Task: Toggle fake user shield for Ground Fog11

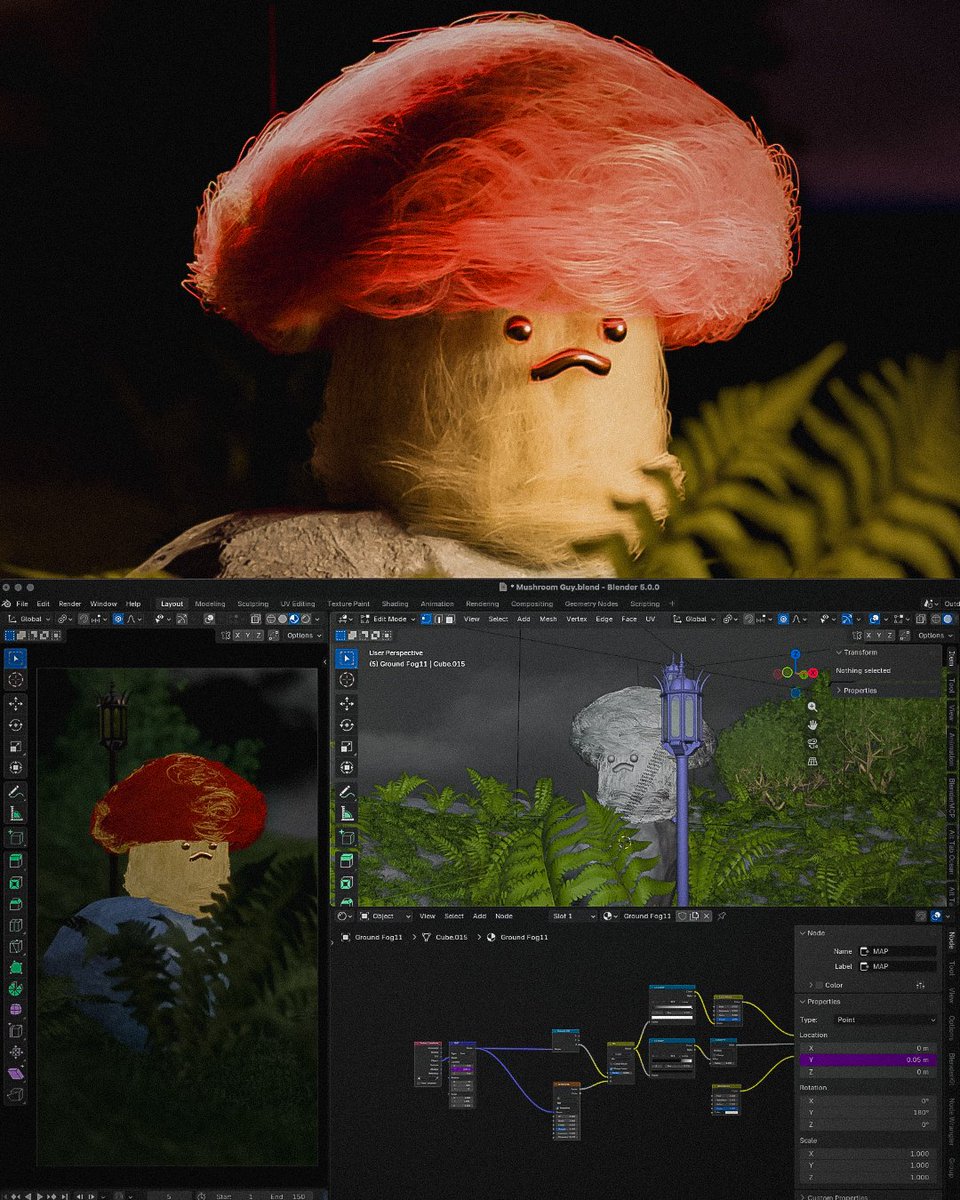Action: tap(682, 916)
